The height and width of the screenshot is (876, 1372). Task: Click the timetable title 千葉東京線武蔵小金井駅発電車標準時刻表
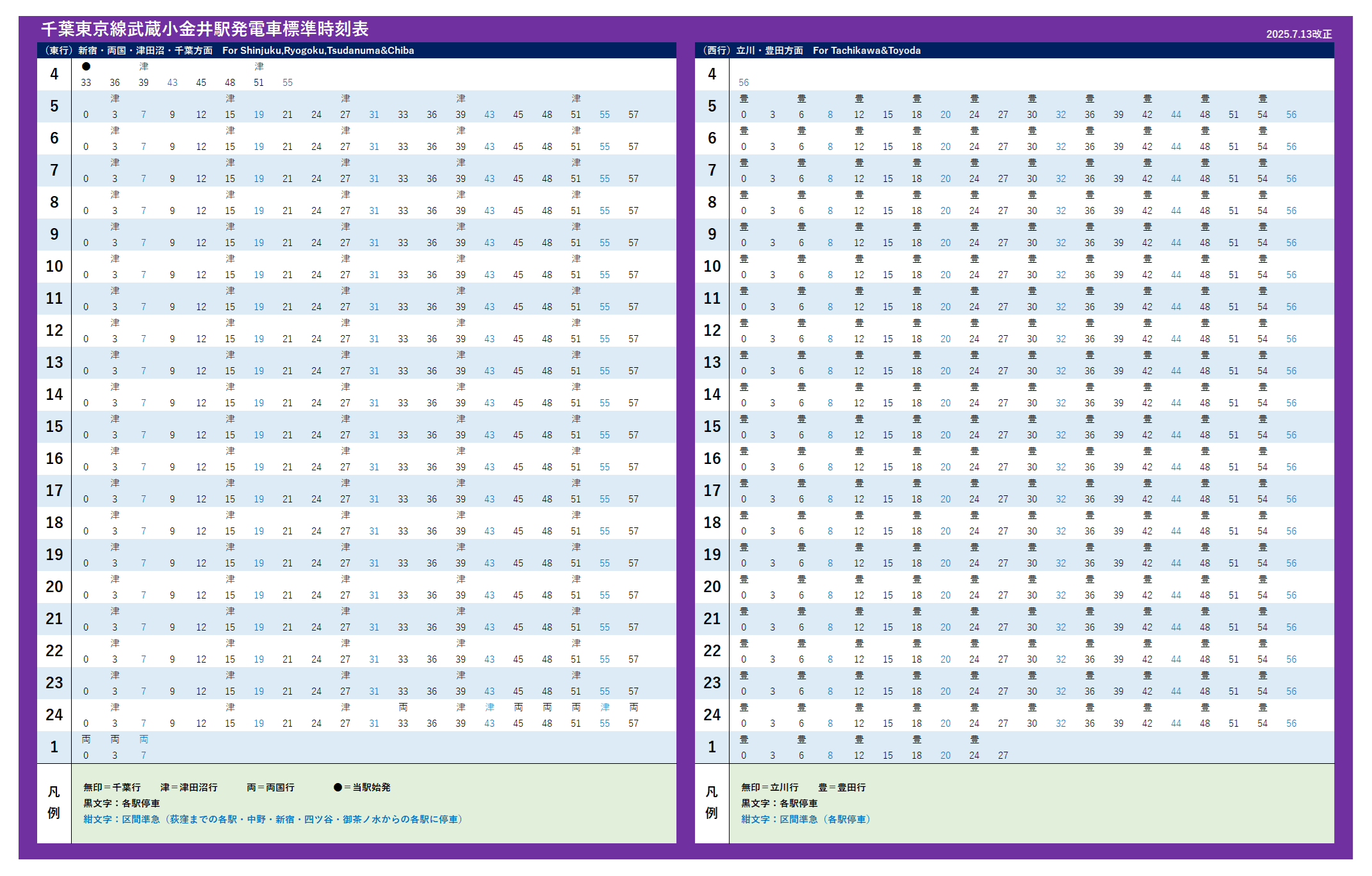[205, 29]
